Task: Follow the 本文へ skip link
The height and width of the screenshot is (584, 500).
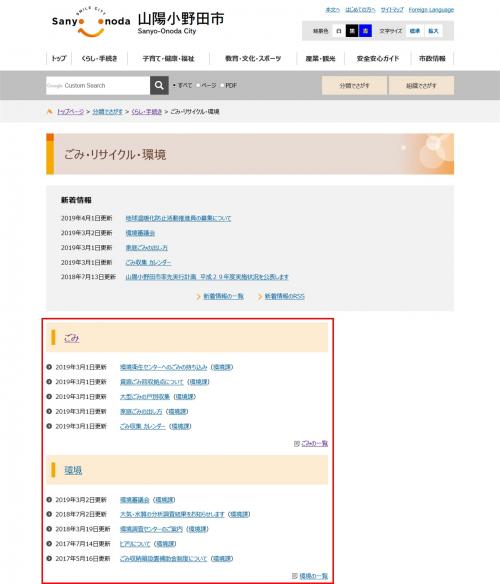Action: pos(332,10)
